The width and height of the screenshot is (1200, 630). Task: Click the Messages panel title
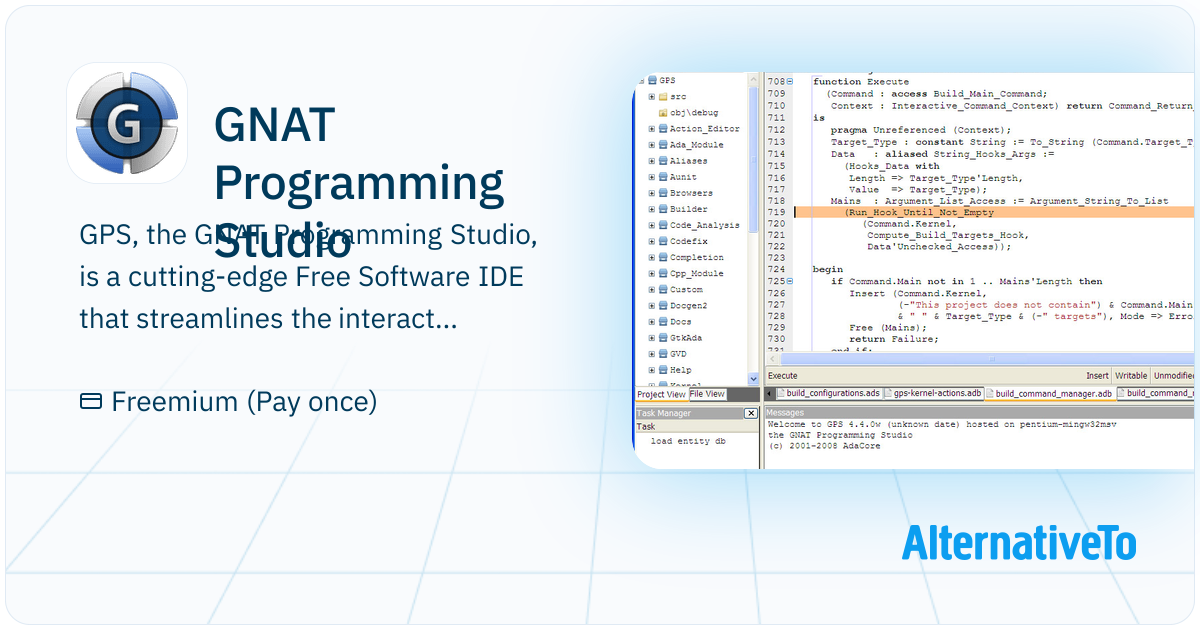[x=785, y=412]
